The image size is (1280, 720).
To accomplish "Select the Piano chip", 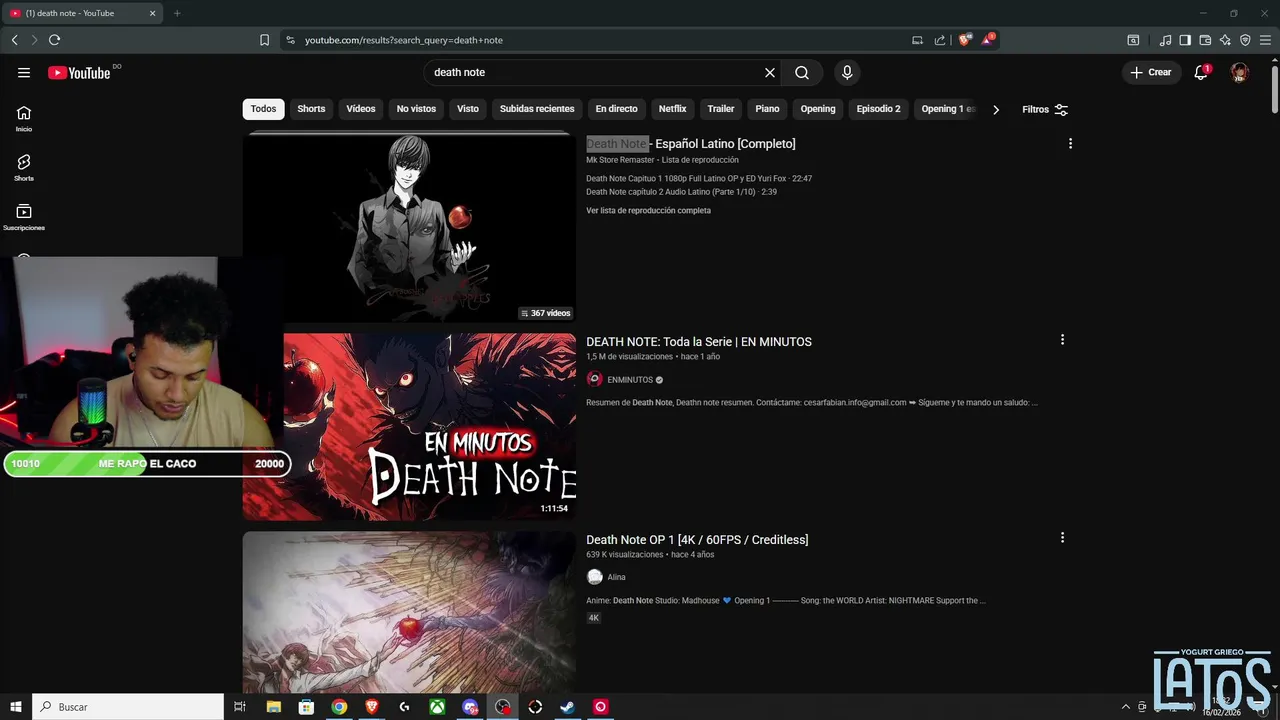I will pyautogui.click(x=767, y=109).
